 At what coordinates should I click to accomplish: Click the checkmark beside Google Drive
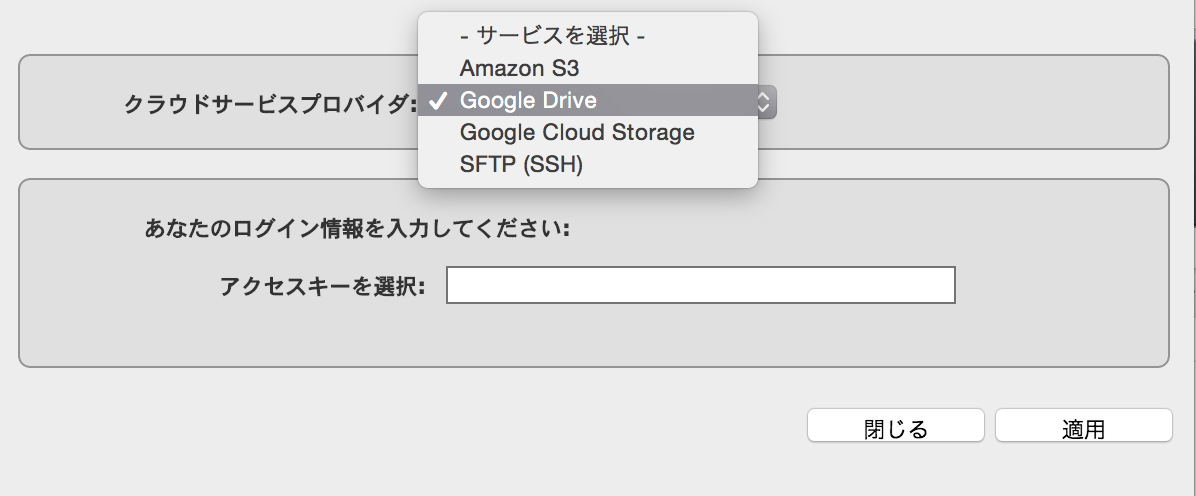coord(439,101)
